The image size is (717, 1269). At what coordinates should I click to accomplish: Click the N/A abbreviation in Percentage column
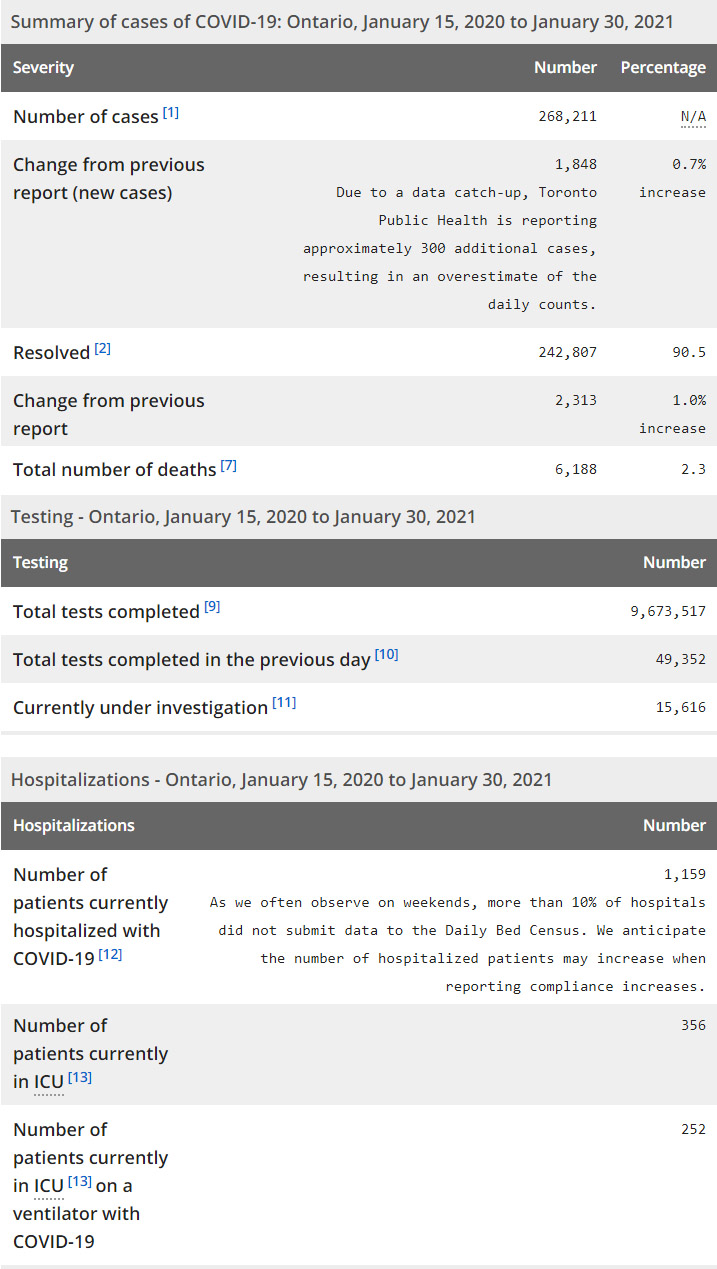693,117
